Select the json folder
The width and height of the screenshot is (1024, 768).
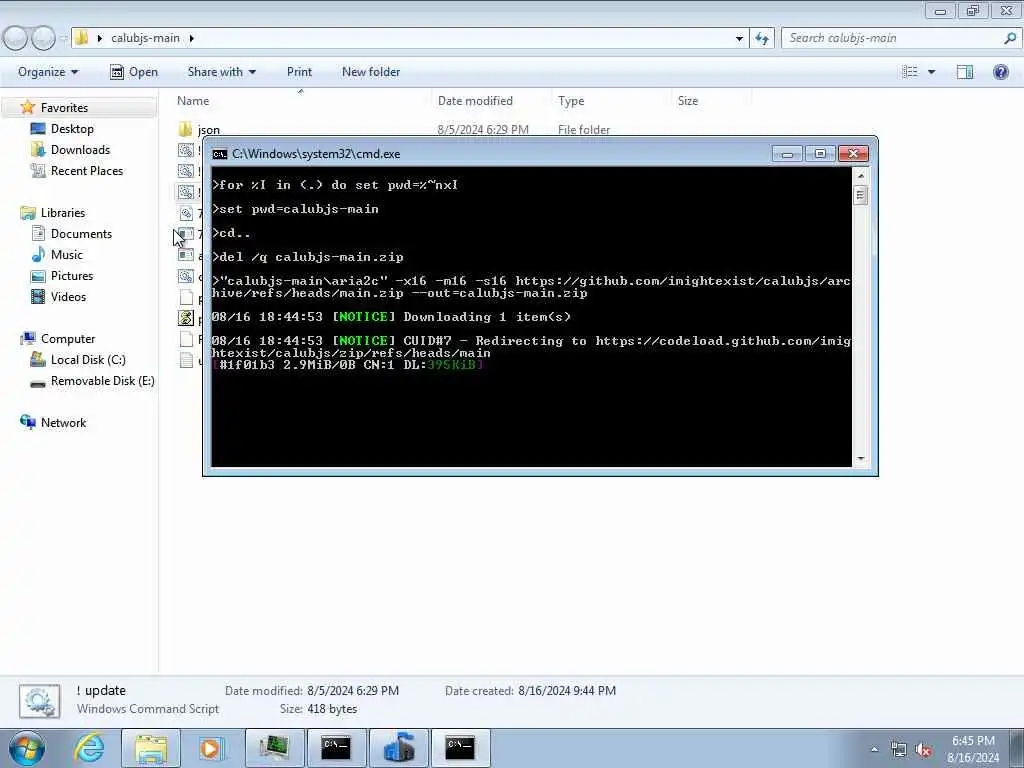(208, 130)
